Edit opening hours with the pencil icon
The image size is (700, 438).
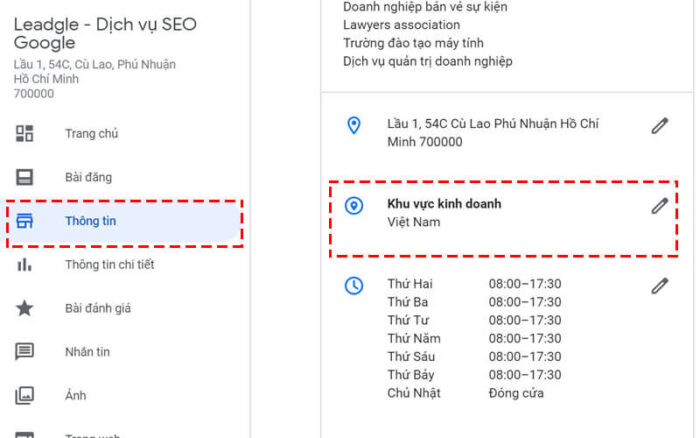pyautogui.click(x=659, y=286)
